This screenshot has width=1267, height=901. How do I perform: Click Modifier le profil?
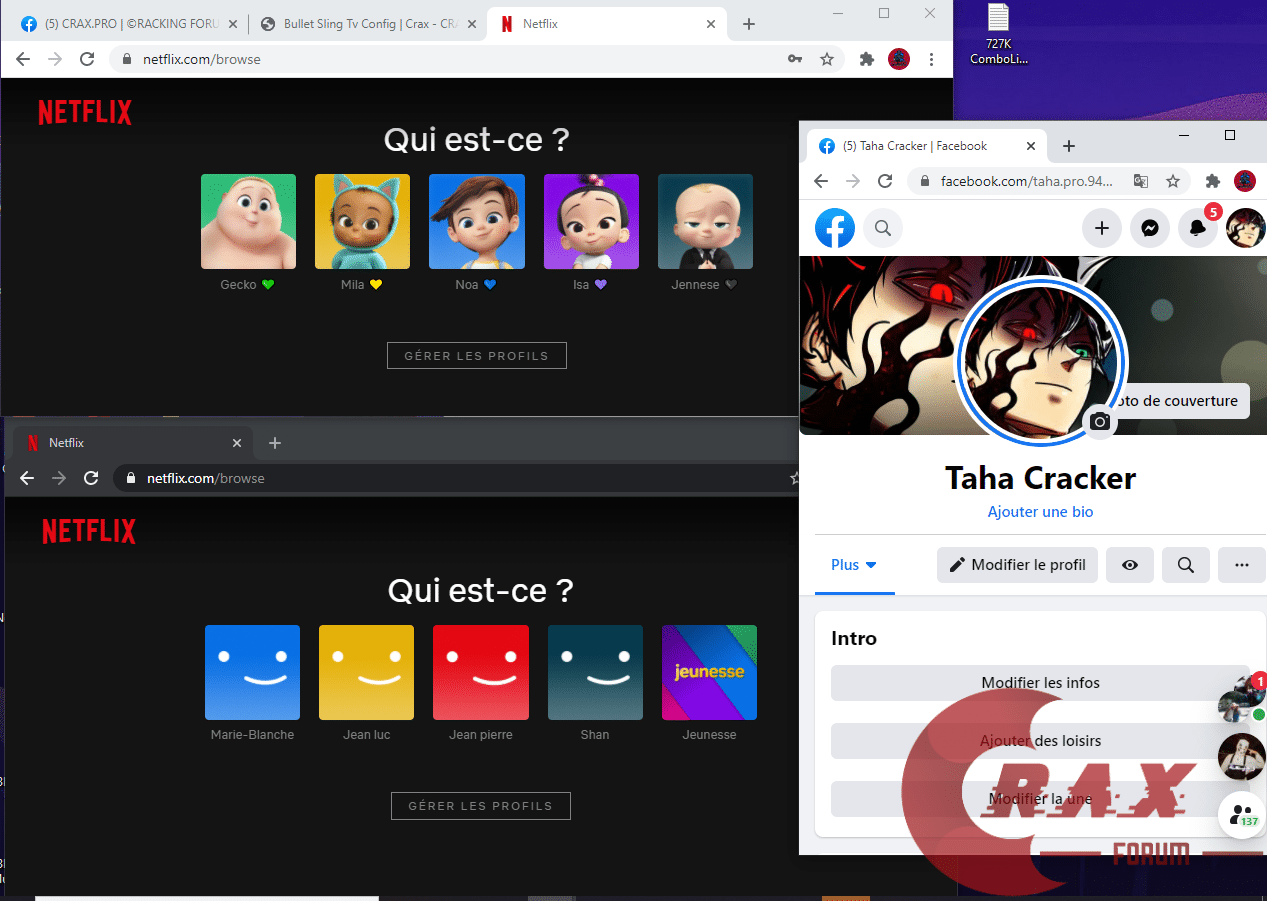1018,565
